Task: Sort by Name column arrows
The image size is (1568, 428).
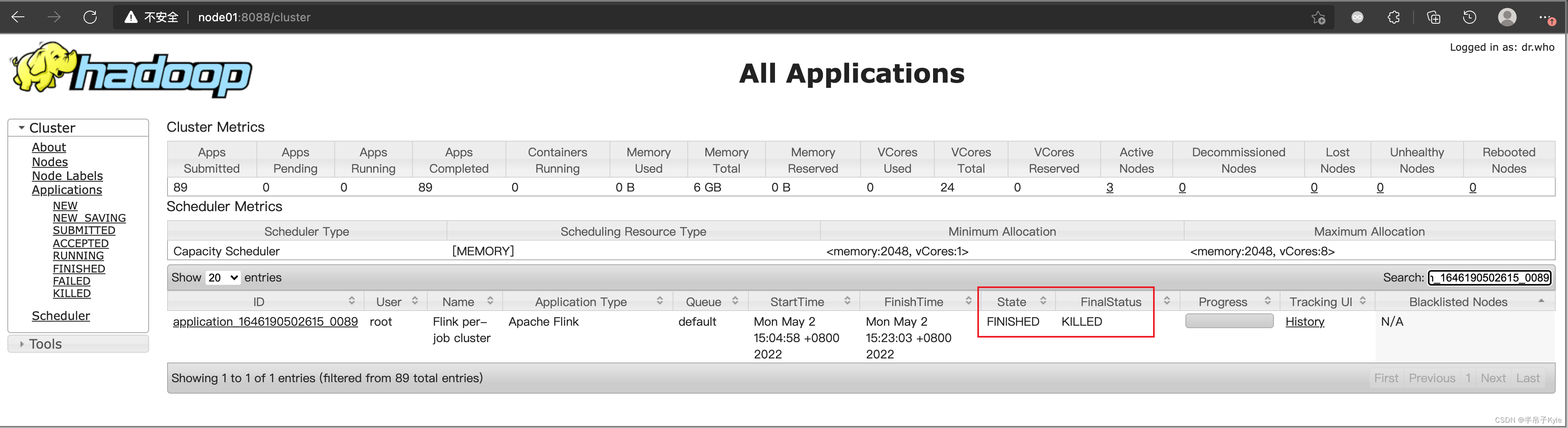Action: pyautogui.click(x=491, y=301)
